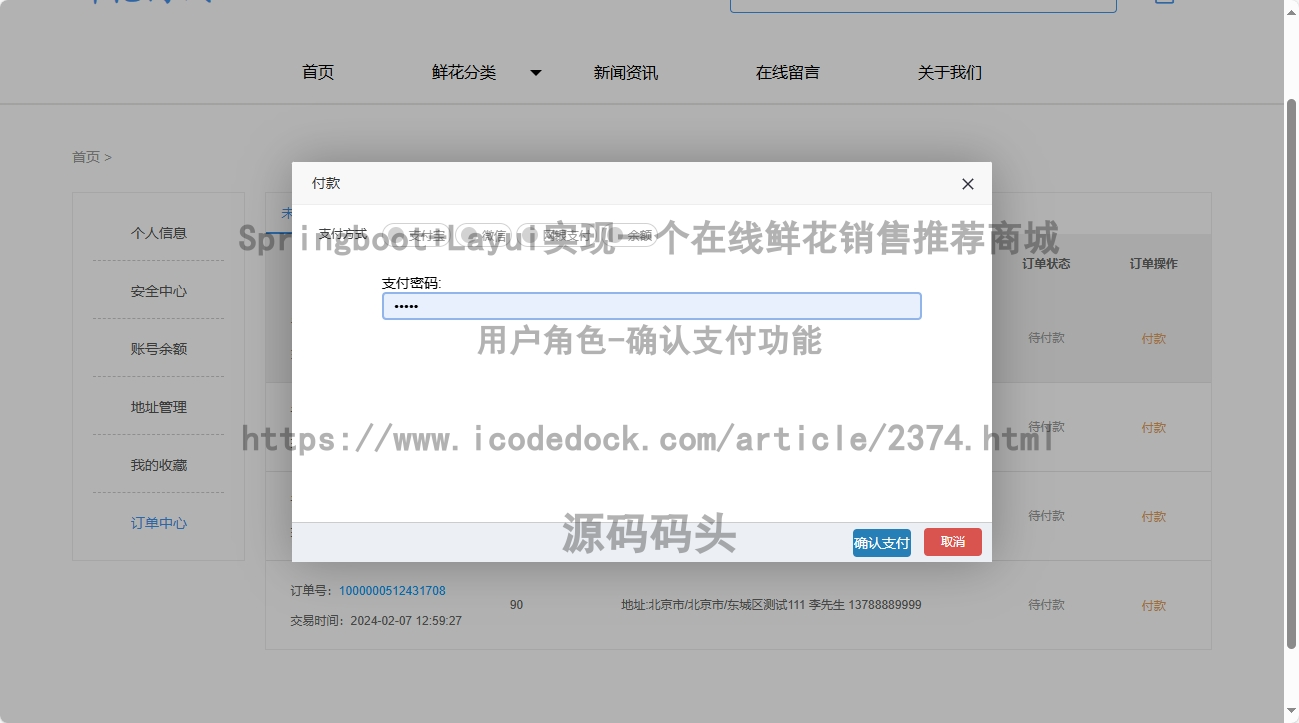Open order number 1000000512431708 link
Viewport: 1299px width, 723px height.
click(x=392, y=591)
